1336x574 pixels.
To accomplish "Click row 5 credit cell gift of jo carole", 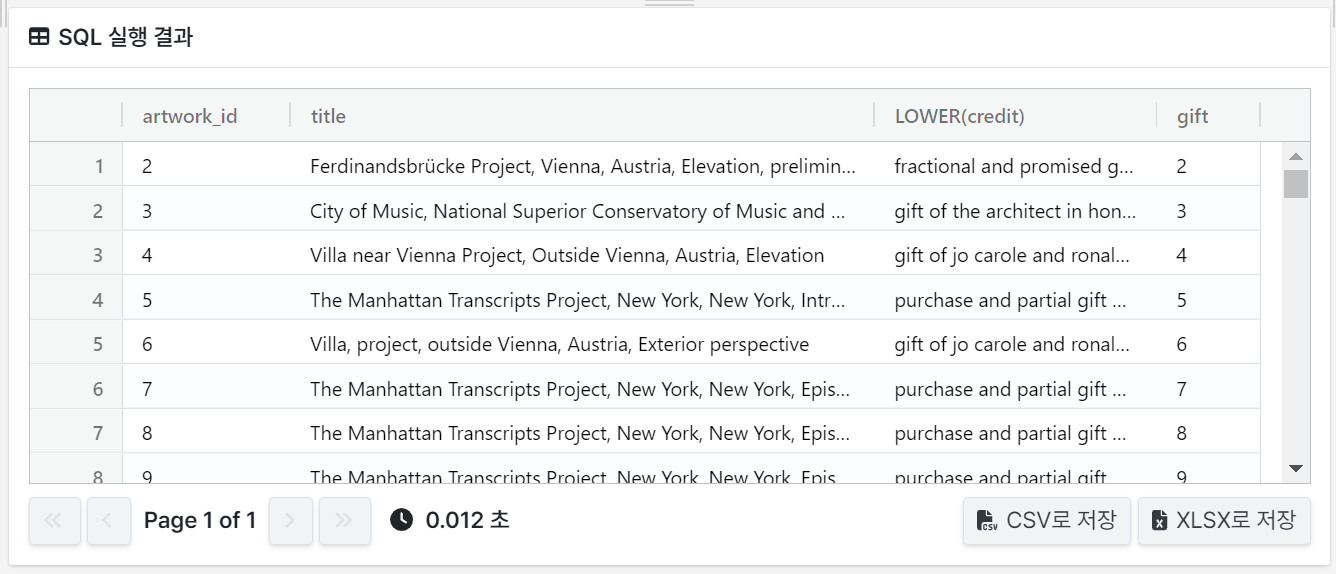I will click(x=1012, y=344).
